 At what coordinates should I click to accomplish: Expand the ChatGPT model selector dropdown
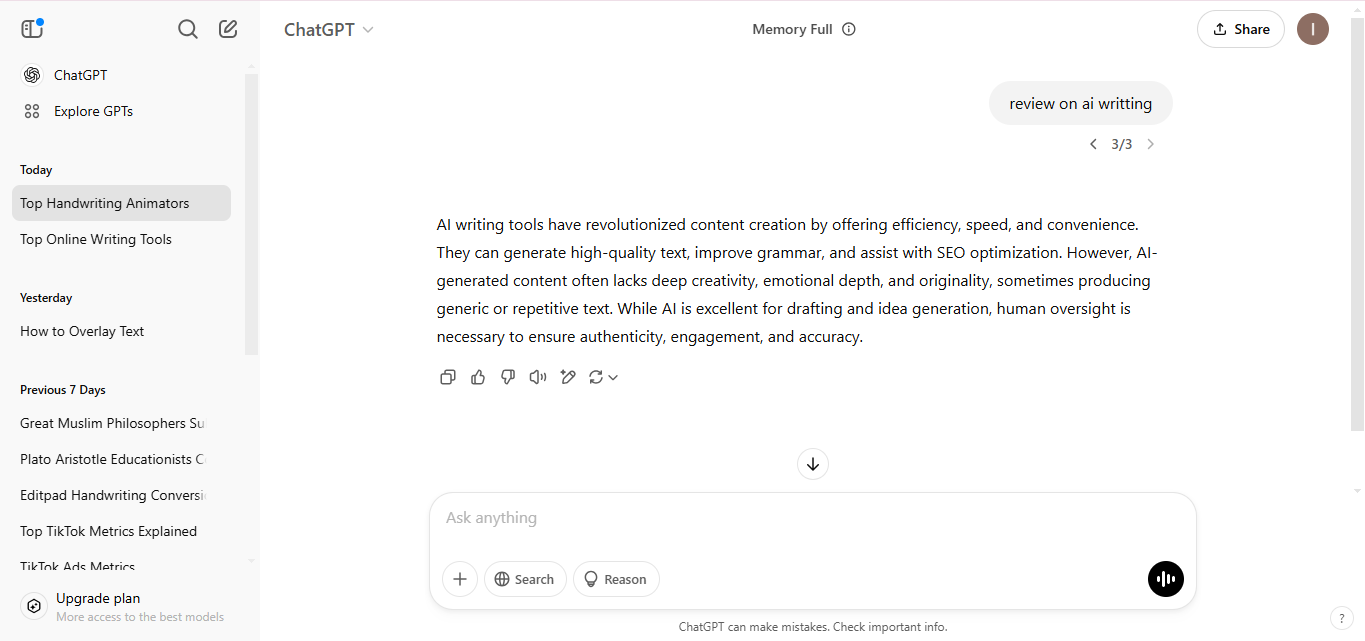[329, 29]
